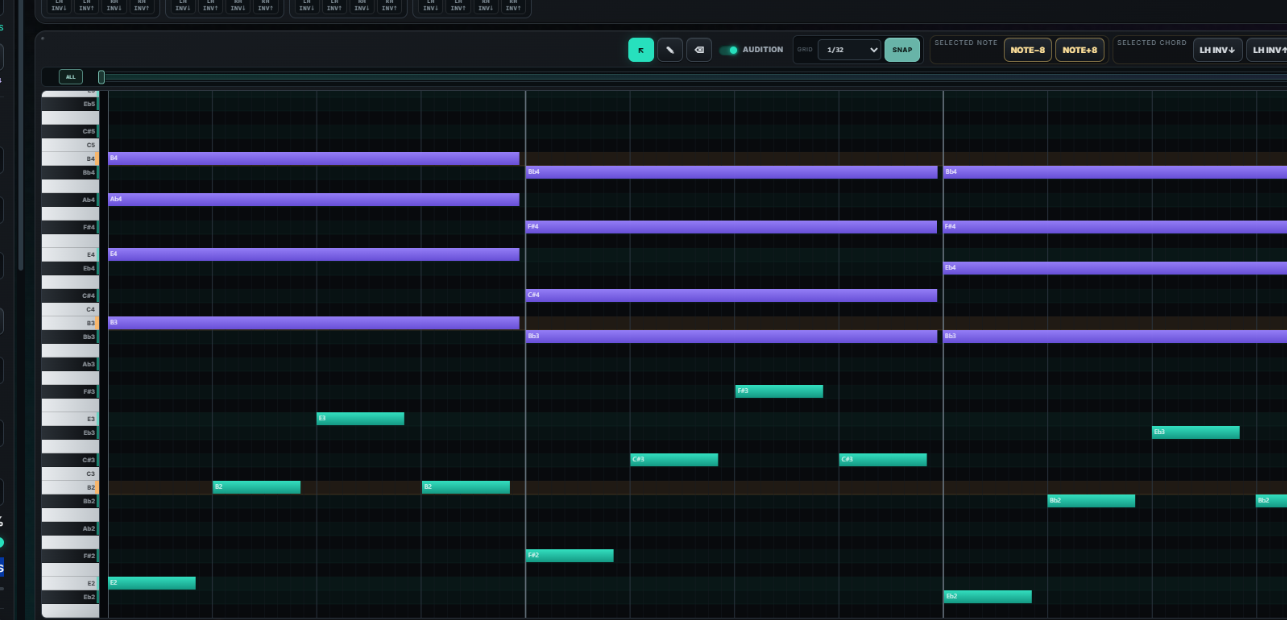Click the B3 piano key
1287x620 pixels.
(x=69, y=323)
